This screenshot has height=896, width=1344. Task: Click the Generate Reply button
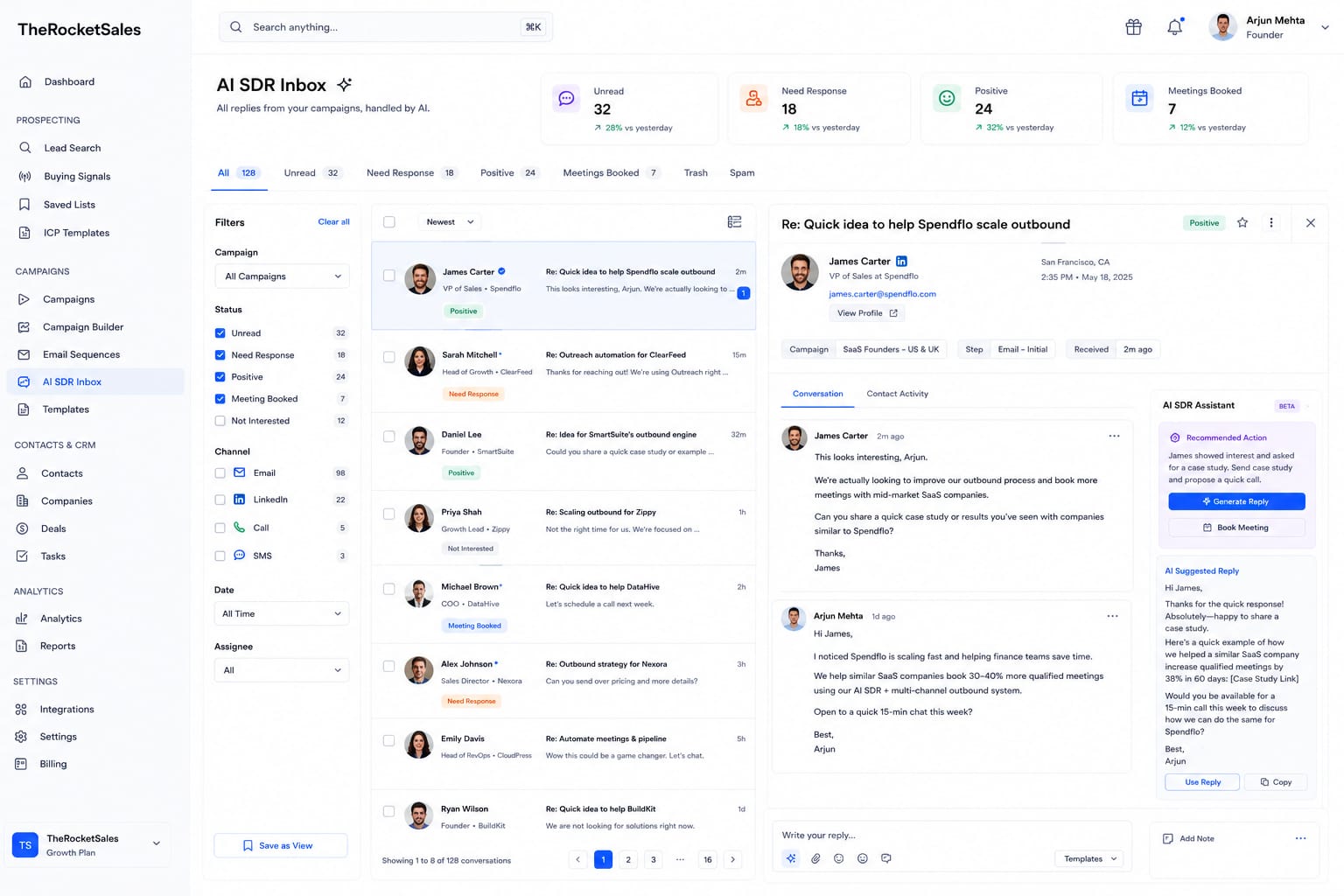pyautogui.click(x=1236, y=501)
